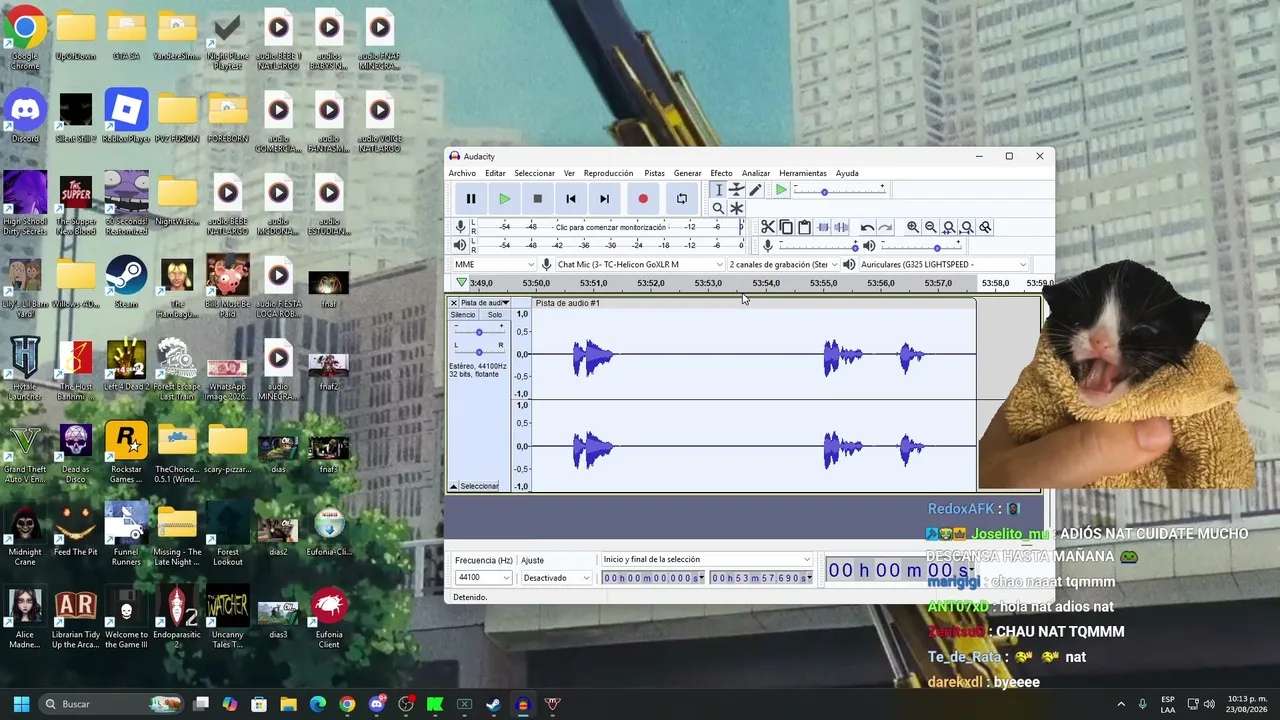Click the recording meter to start monitoring
Screen dimensions: 1280x720
pos(611,227)
